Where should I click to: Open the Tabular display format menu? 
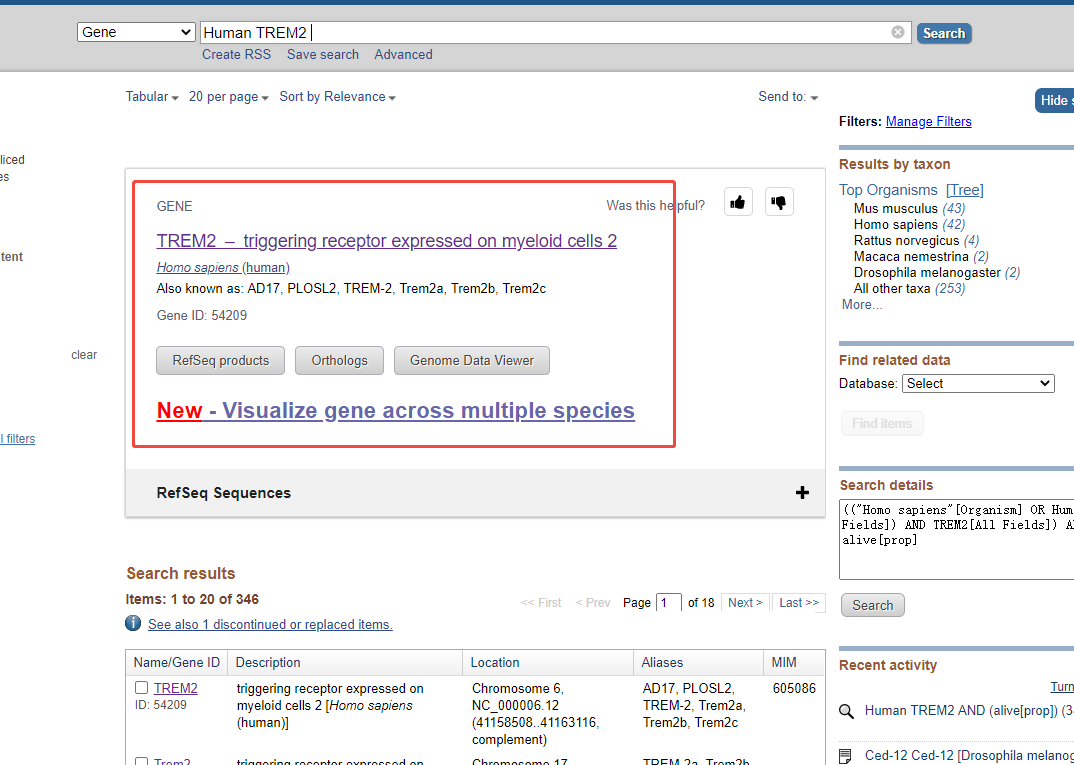pos(152,97)
